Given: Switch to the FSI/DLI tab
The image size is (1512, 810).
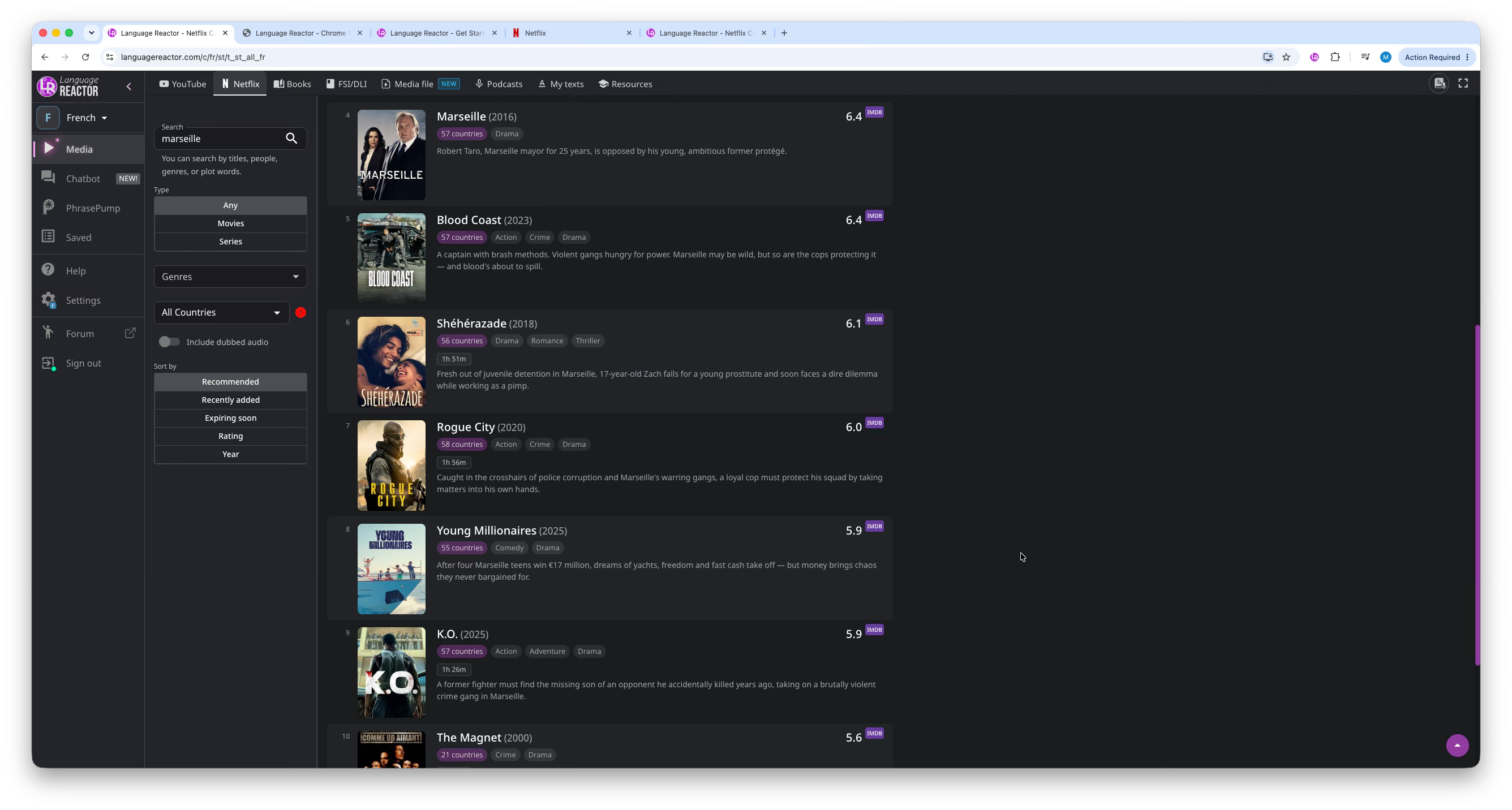Looking at the screenshot, I should coord(346,84).
